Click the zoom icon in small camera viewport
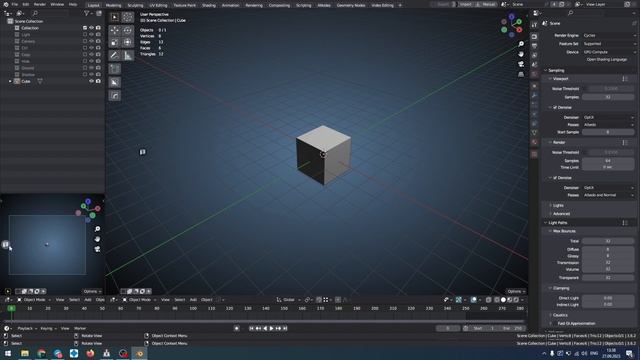Viewport: 640px width, 360px height. pyautogui.click(x=98, y=229)
